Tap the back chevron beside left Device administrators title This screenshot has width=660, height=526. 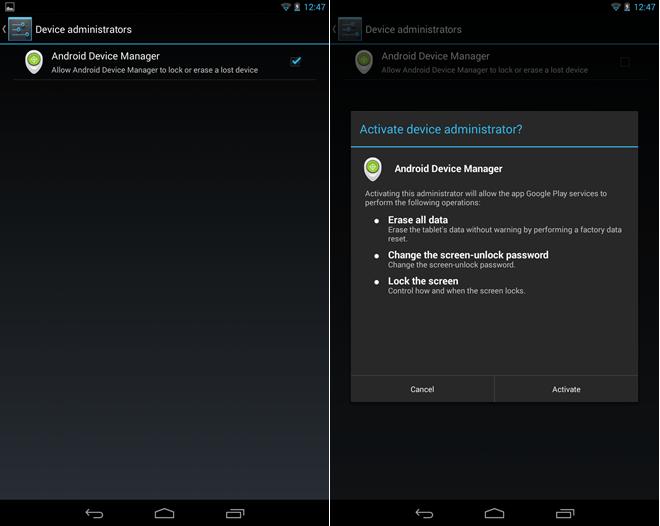coord(4,29)
